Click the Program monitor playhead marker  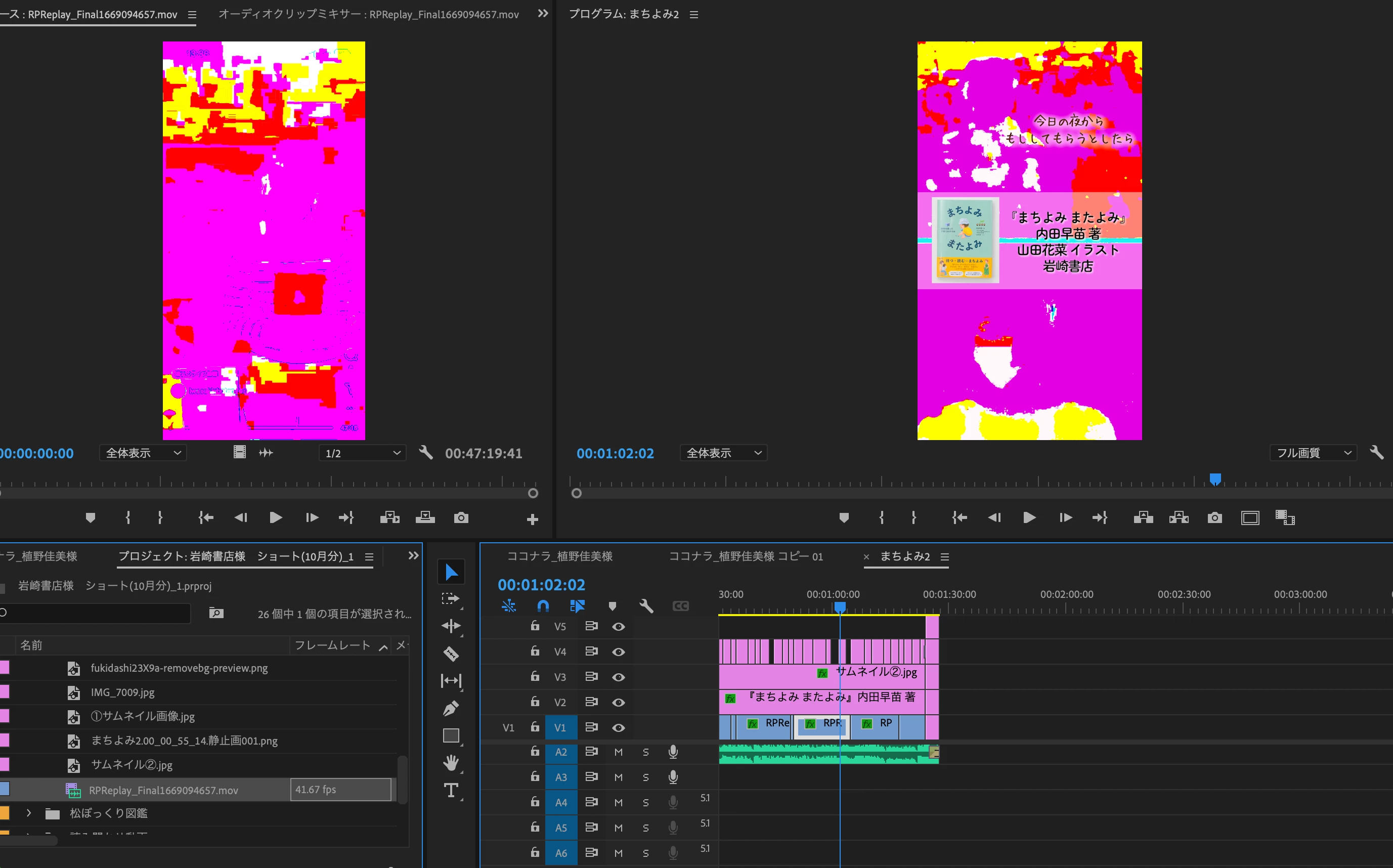point(1215,479)
